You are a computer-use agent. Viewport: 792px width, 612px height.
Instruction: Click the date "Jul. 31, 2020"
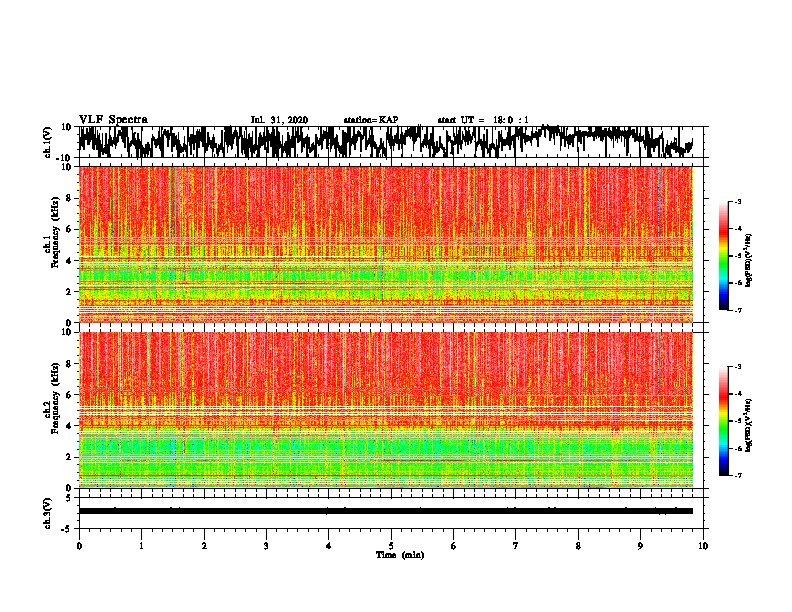(x=279, y=120)
